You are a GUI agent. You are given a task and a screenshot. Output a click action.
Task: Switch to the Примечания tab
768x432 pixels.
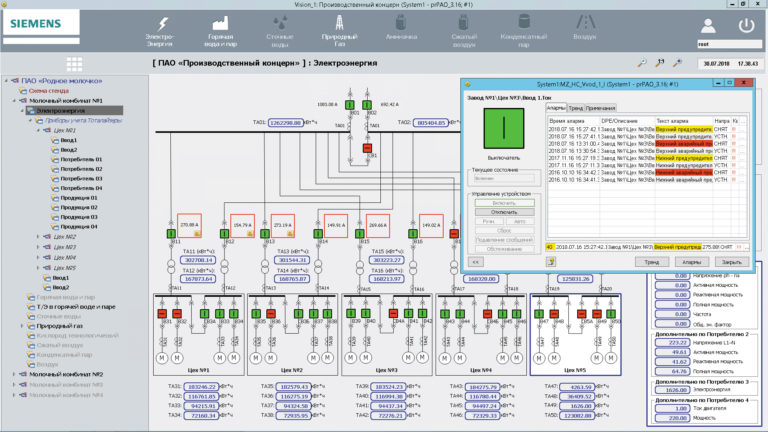click(x=600, y=108)
